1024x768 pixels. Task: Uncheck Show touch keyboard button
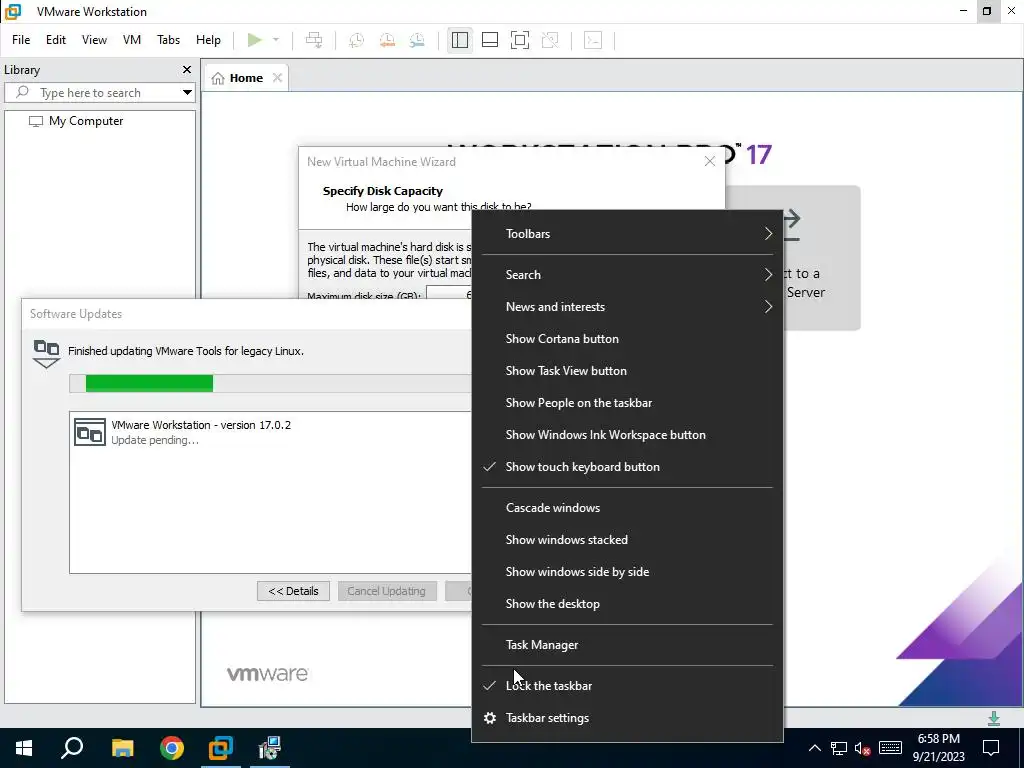tap(627, 467)
